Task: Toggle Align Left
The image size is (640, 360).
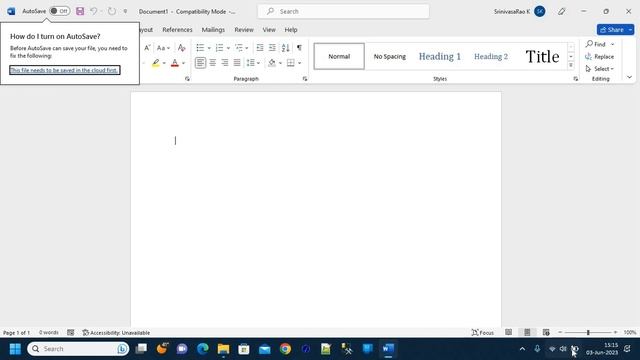Action: tap(200, 63)
